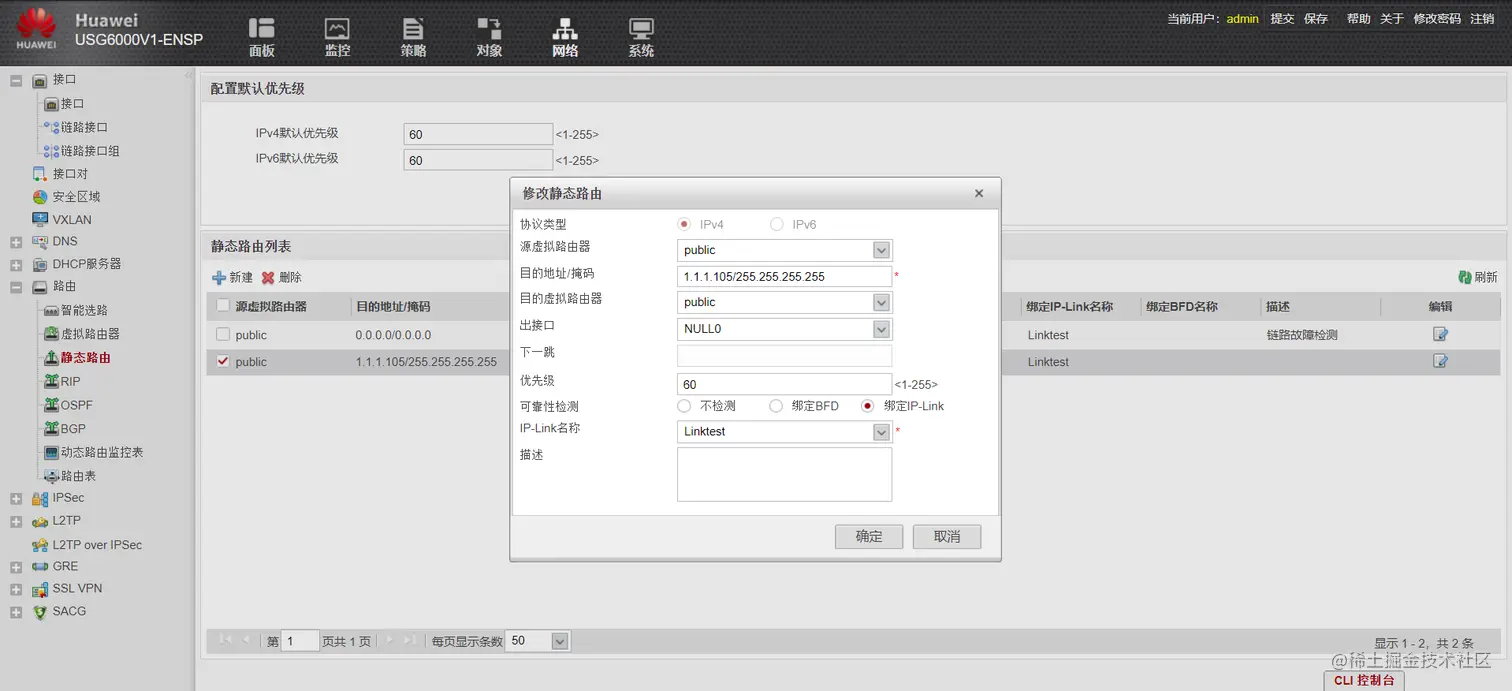Click the 取消 cancel button
The height and width of the screenshot is (691, 1512).
pyautogui.click(x=947, y=537)
